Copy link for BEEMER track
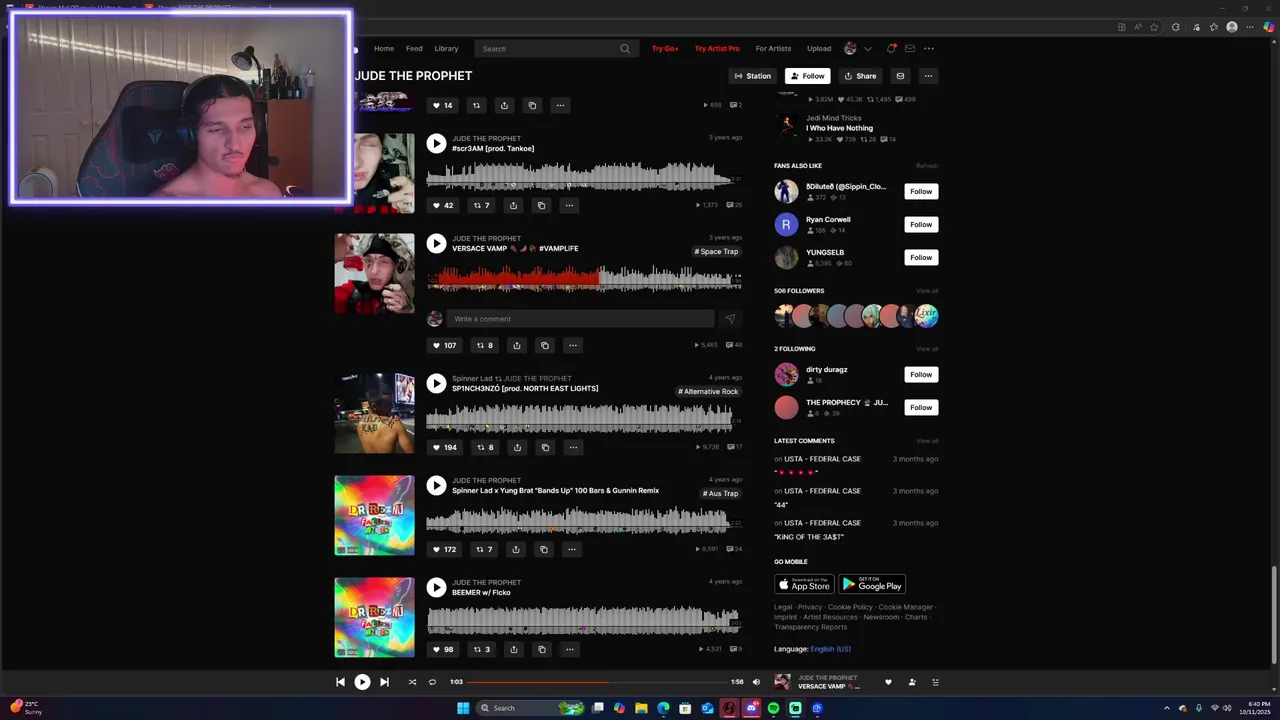This screenshot has height=720, width=1280. click(541, 649)
